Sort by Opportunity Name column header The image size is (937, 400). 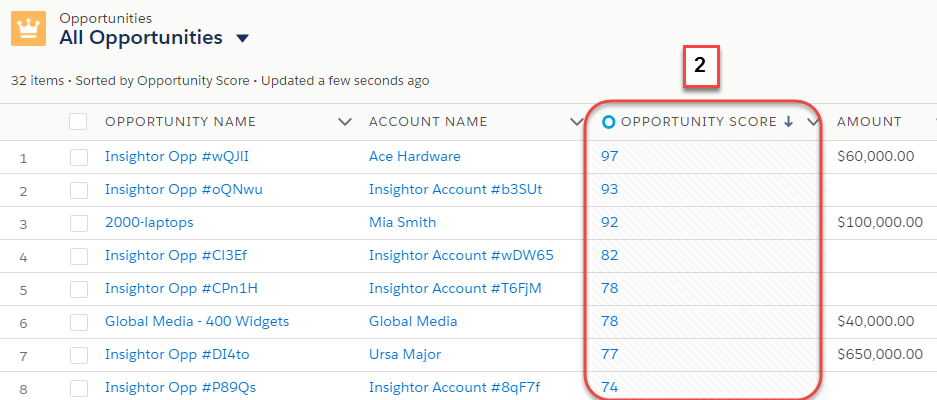180,122
